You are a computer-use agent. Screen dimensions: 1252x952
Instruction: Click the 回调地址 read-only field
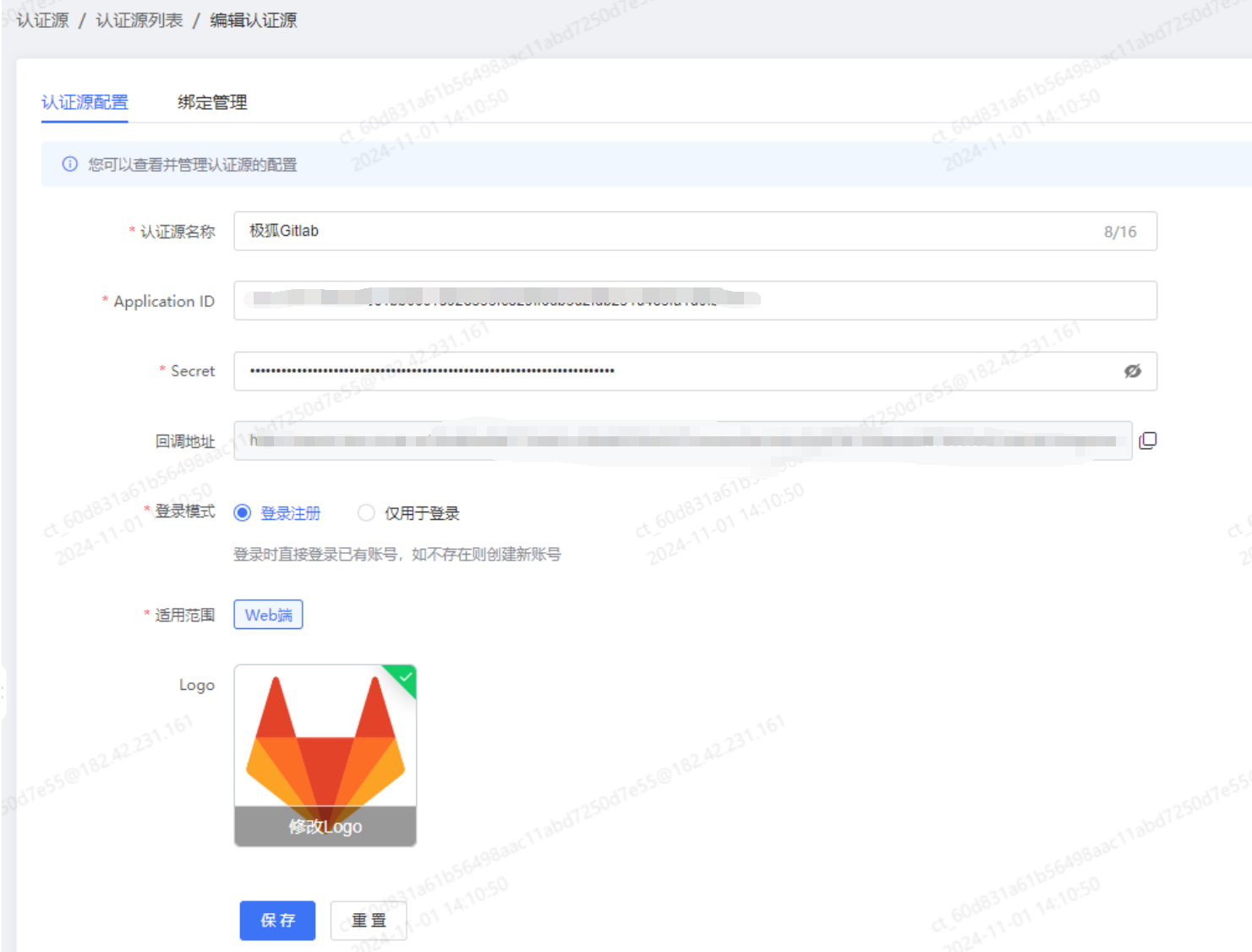[683, 440]
